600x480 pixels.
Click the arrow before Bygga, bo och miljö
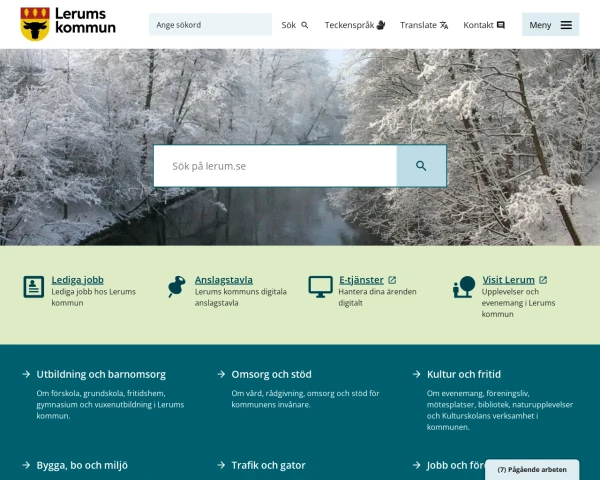(x=26, y=465)
